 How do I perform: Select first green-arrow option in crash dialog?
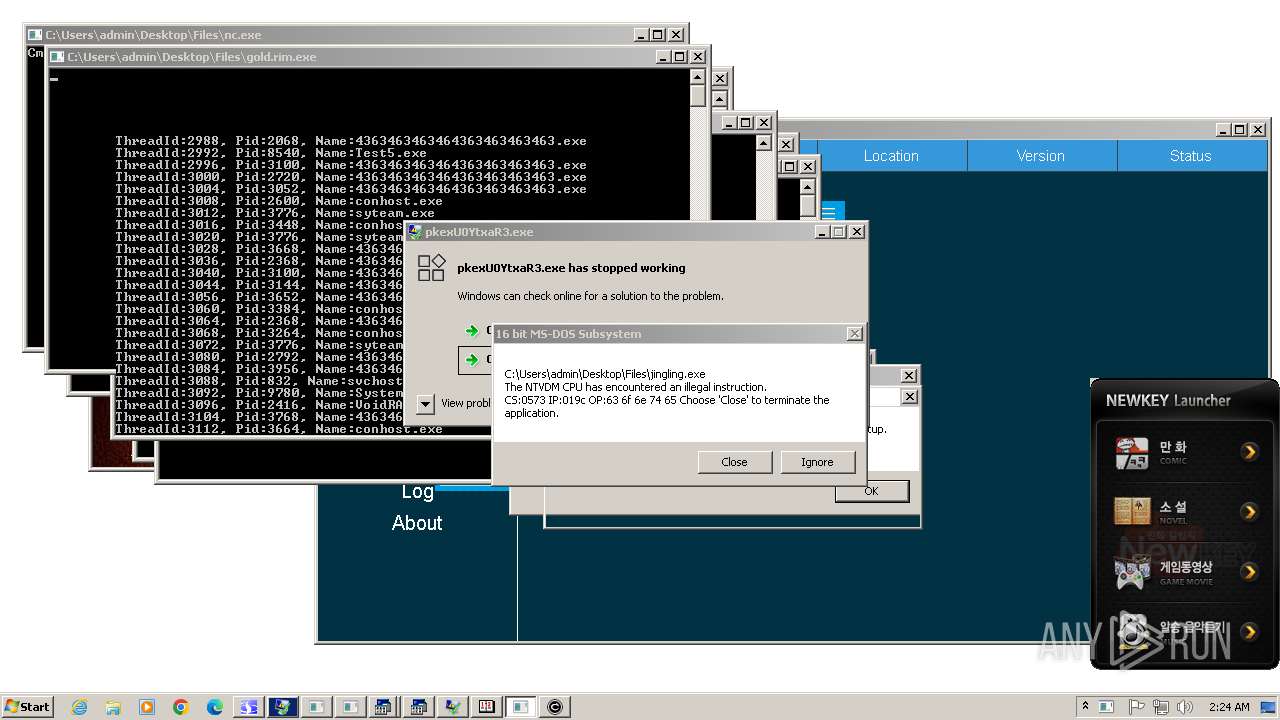coord(472,331)
